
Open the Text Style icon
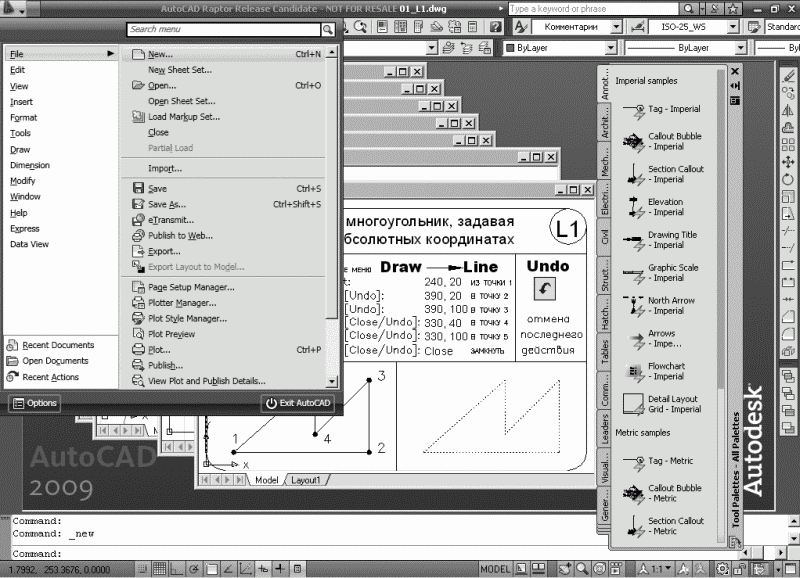click(x=521, y=27)
